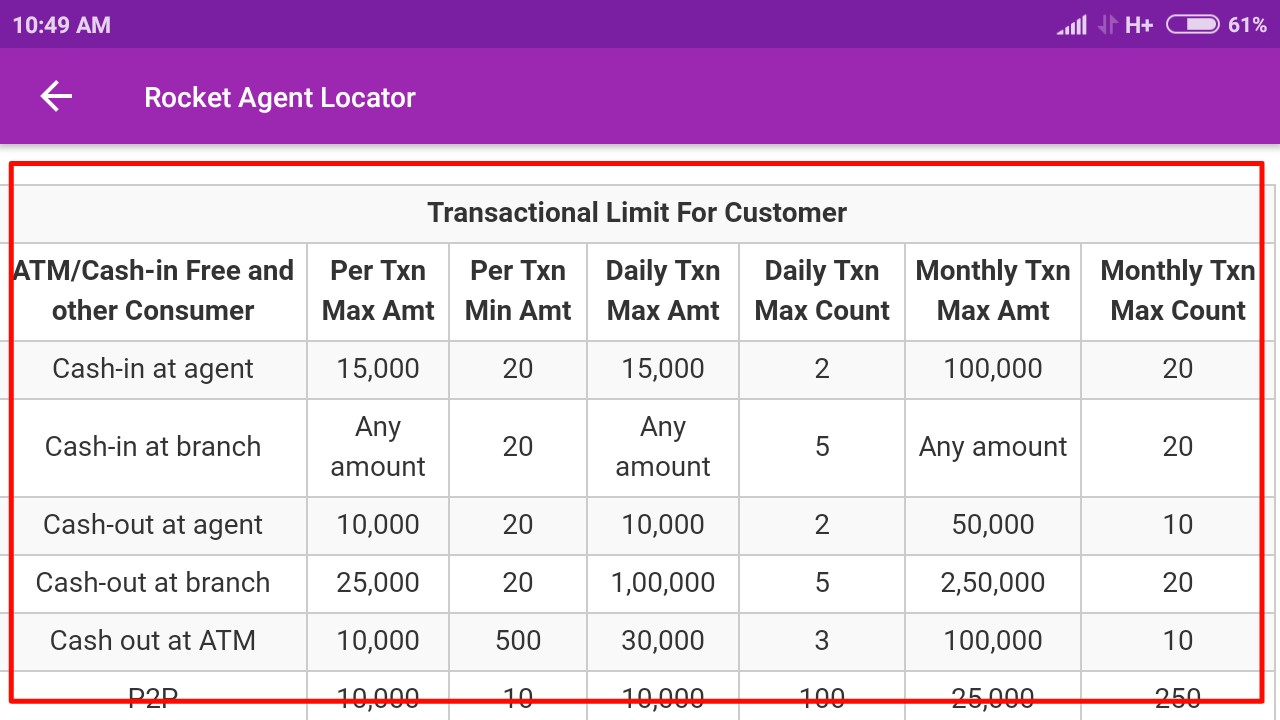Select the Cash-in at agent row label
This screenshot has height=720, width=1280.
(153, 368)
